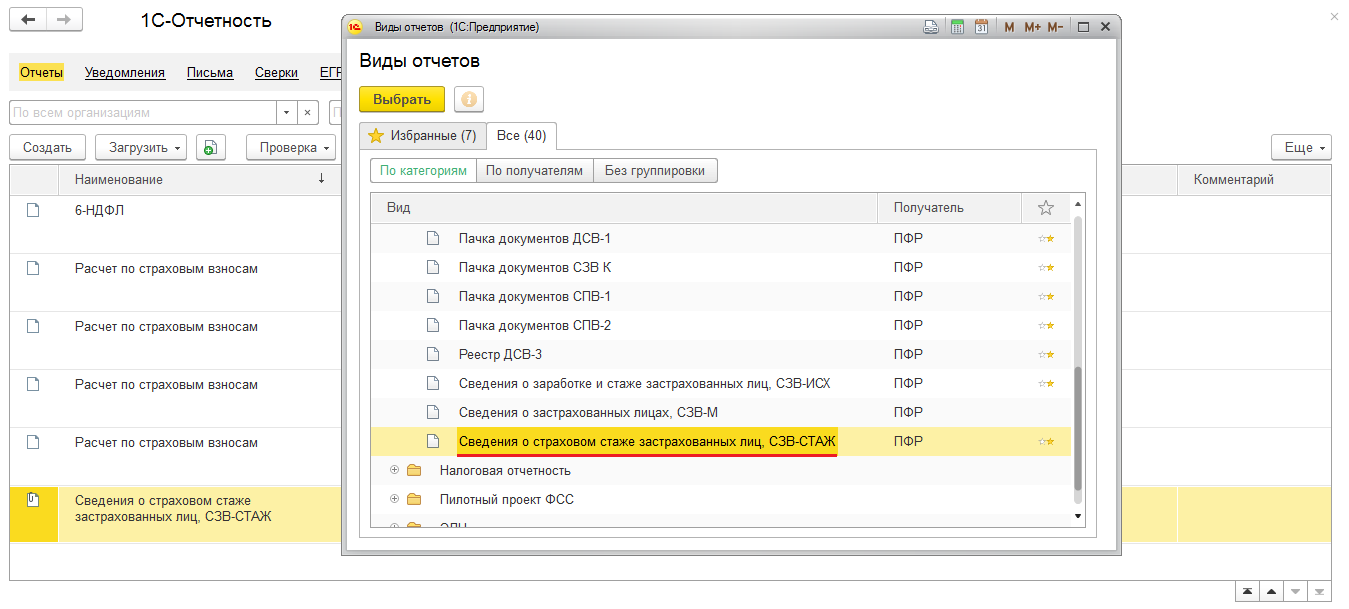Open the Сверки section
Image resolution: width=1349 pixels, height=609 pixels.
[x=277, y=72]
